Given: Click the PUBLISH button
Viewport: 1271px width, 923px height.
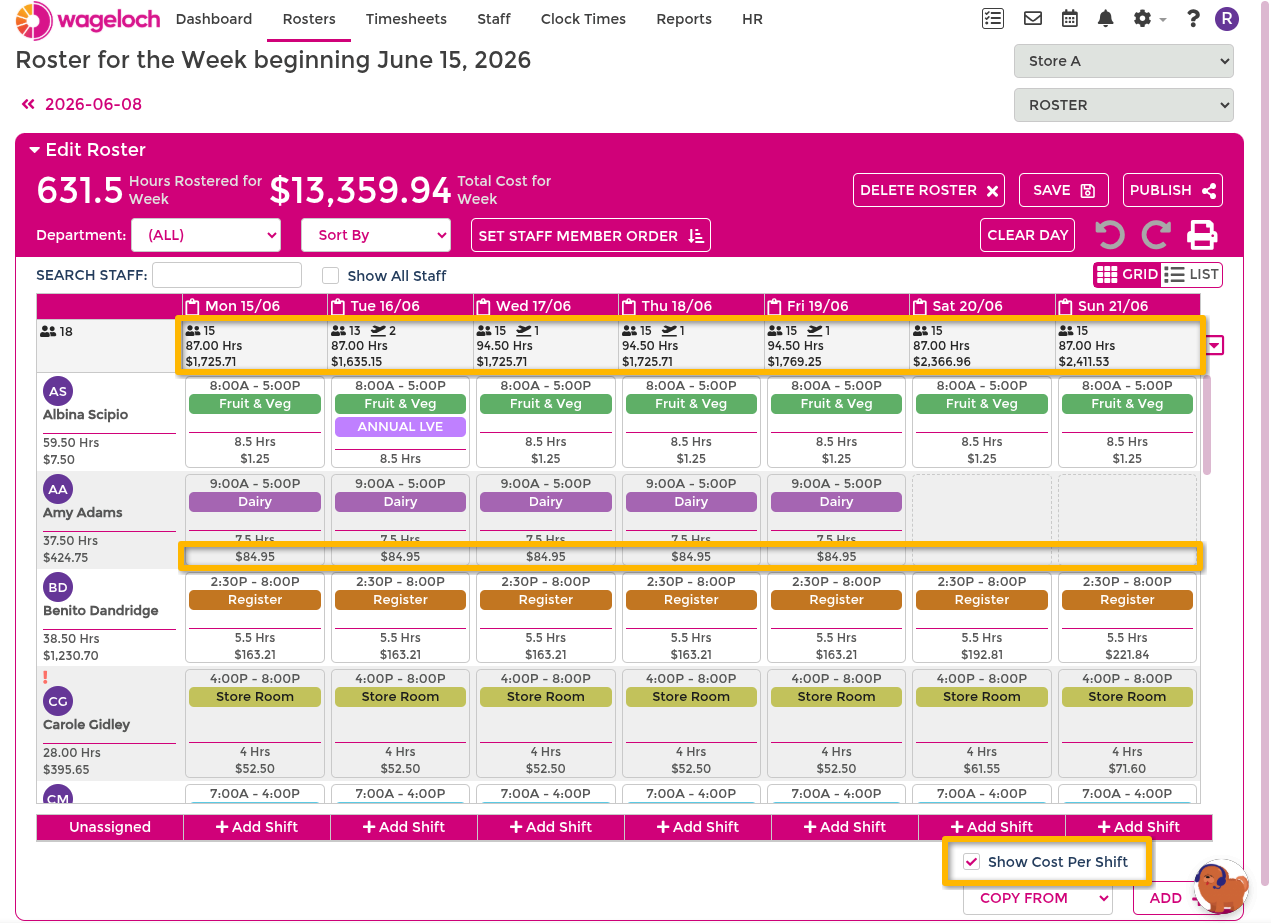Looking at the screenshot, I should [x=1172, y=190].
